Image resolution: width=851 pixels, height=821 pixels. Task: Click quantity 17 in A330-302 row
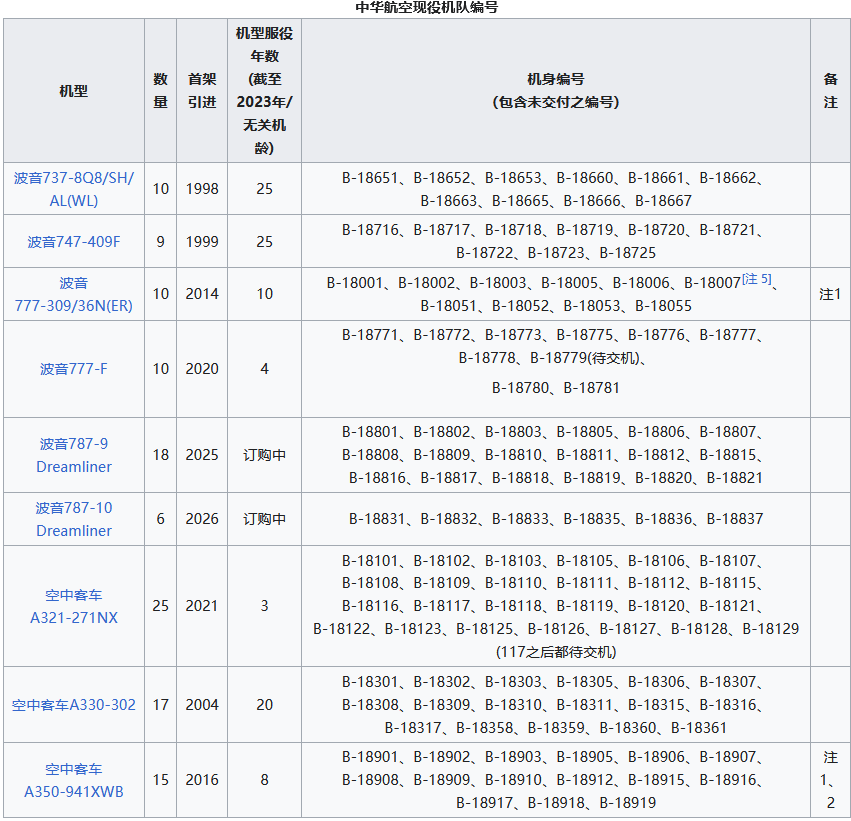pos(161,705)
